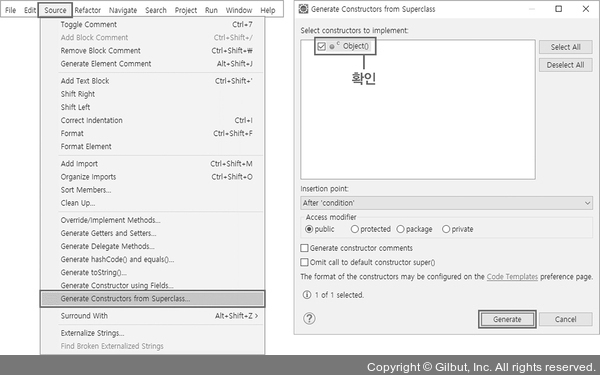Choose Generate Constructors from Superclass...
Screen dimensions: 600x375
152,298
